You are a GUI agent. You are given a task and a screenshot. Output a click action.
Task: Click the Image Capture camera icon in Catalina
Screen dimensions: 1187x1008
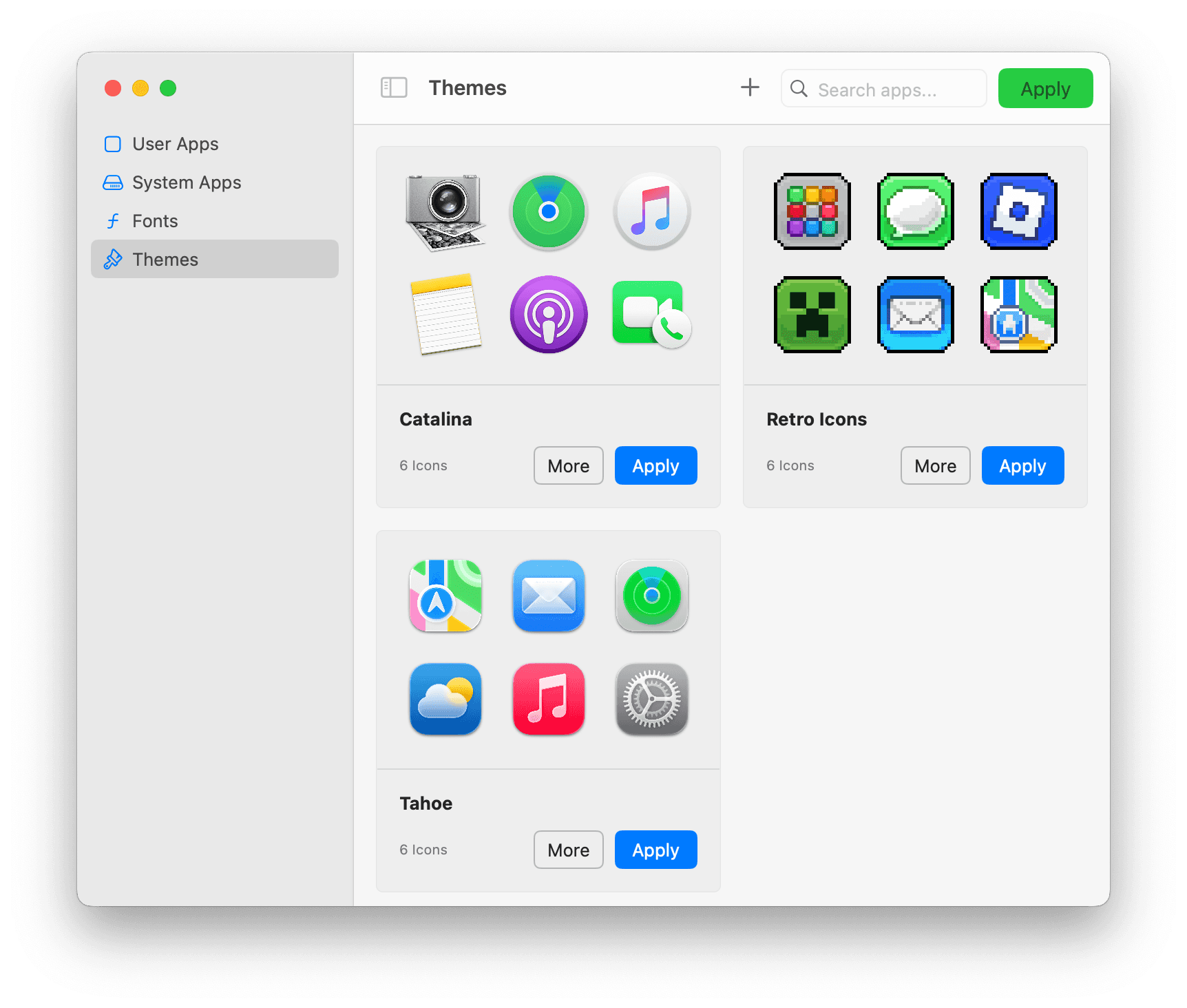445,212
